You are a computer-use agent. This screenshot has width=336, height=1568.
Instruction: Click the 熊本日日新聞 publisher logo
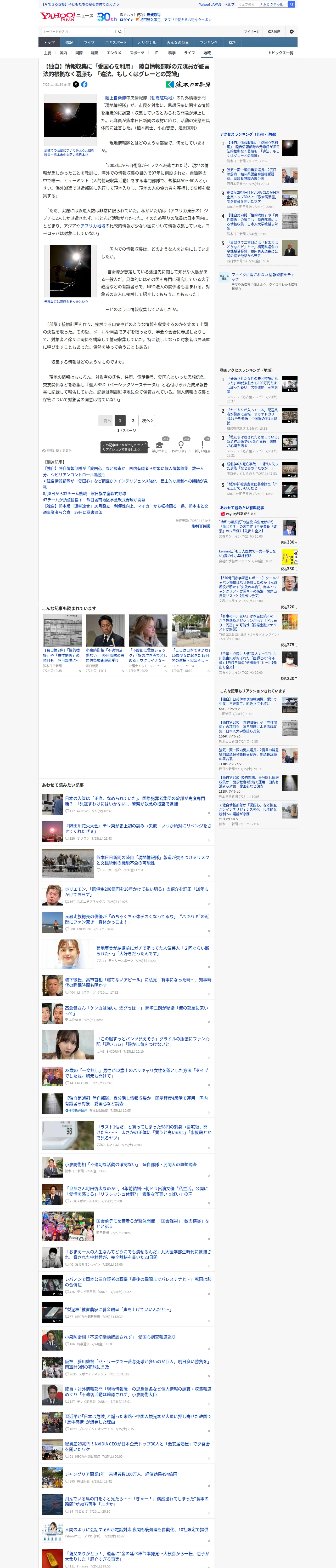click(188, 85)
